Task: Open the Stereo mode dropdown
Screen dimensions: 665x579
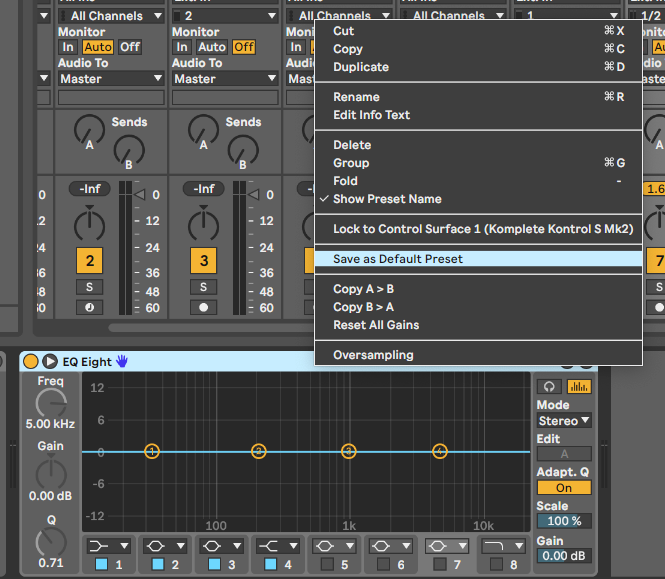Action: point(564,421)
